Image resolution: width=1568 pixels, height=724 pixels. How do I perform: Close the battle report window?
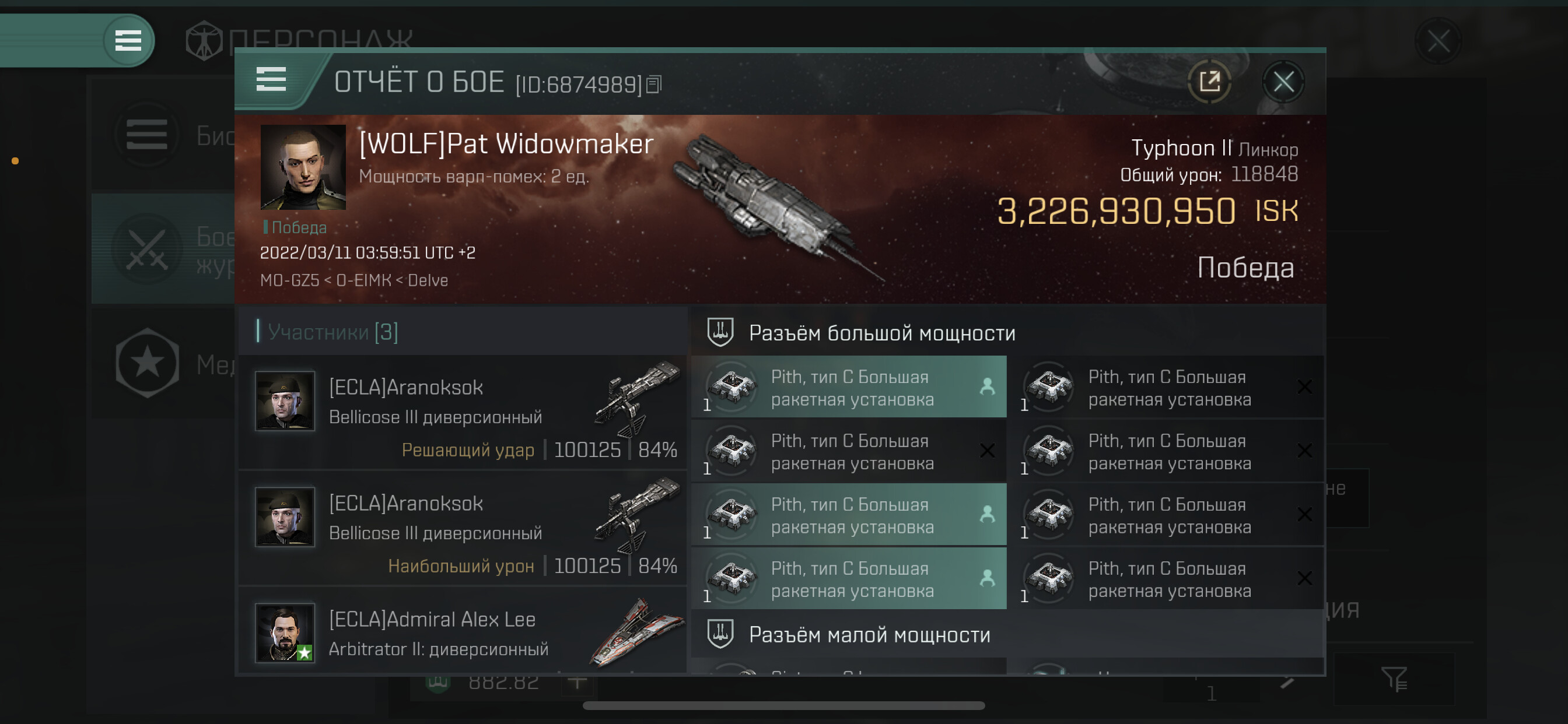(1283, 82)
